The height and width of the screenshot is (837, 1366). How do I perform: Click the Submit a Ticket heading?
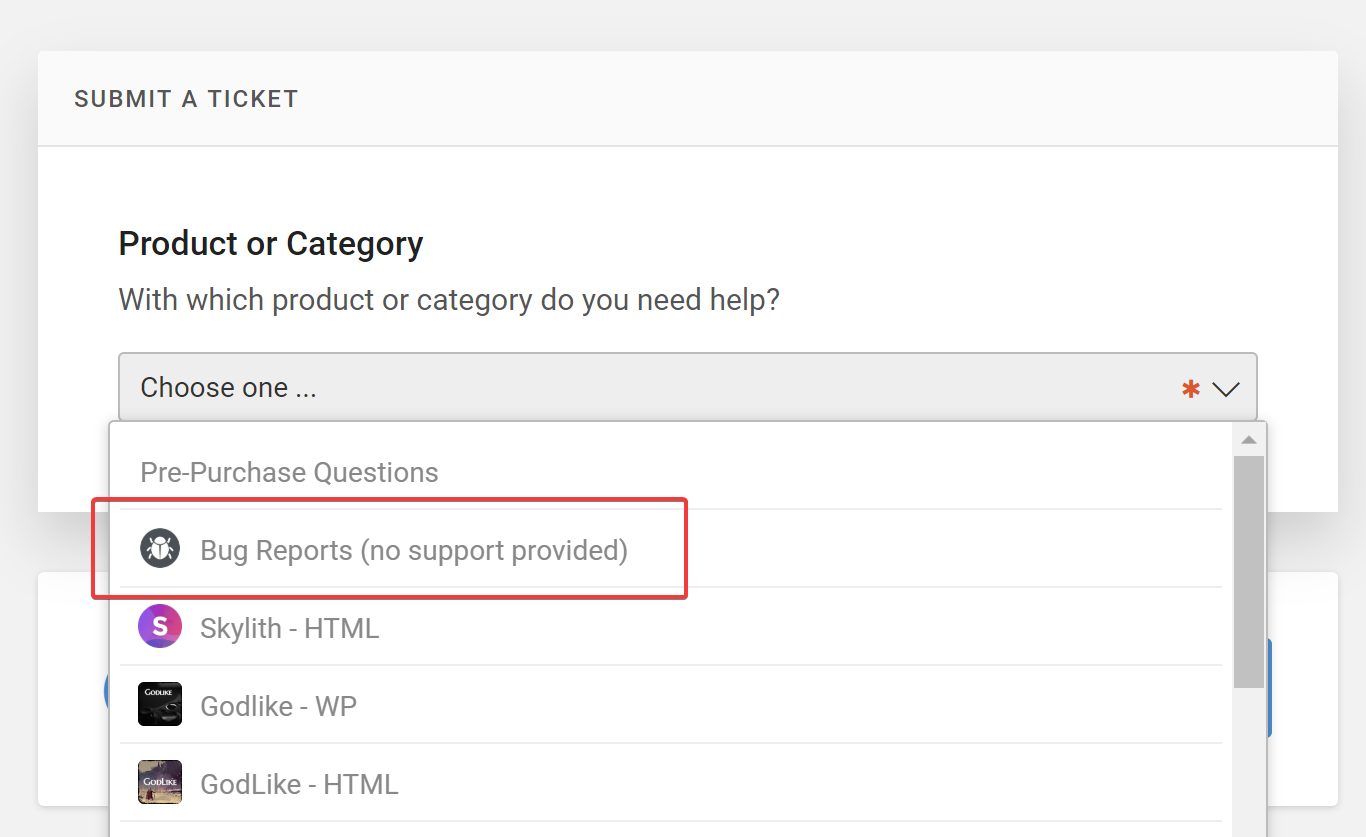click(186, 99)
